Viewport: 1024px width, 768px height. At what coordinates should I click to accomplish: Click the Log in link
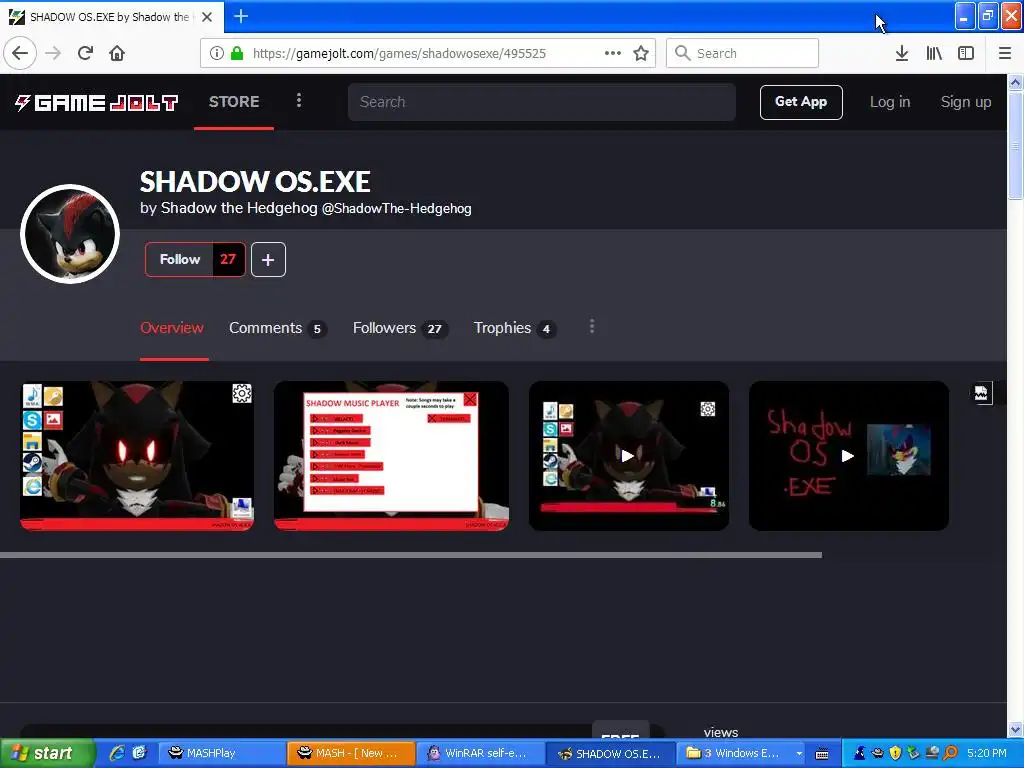889,102
